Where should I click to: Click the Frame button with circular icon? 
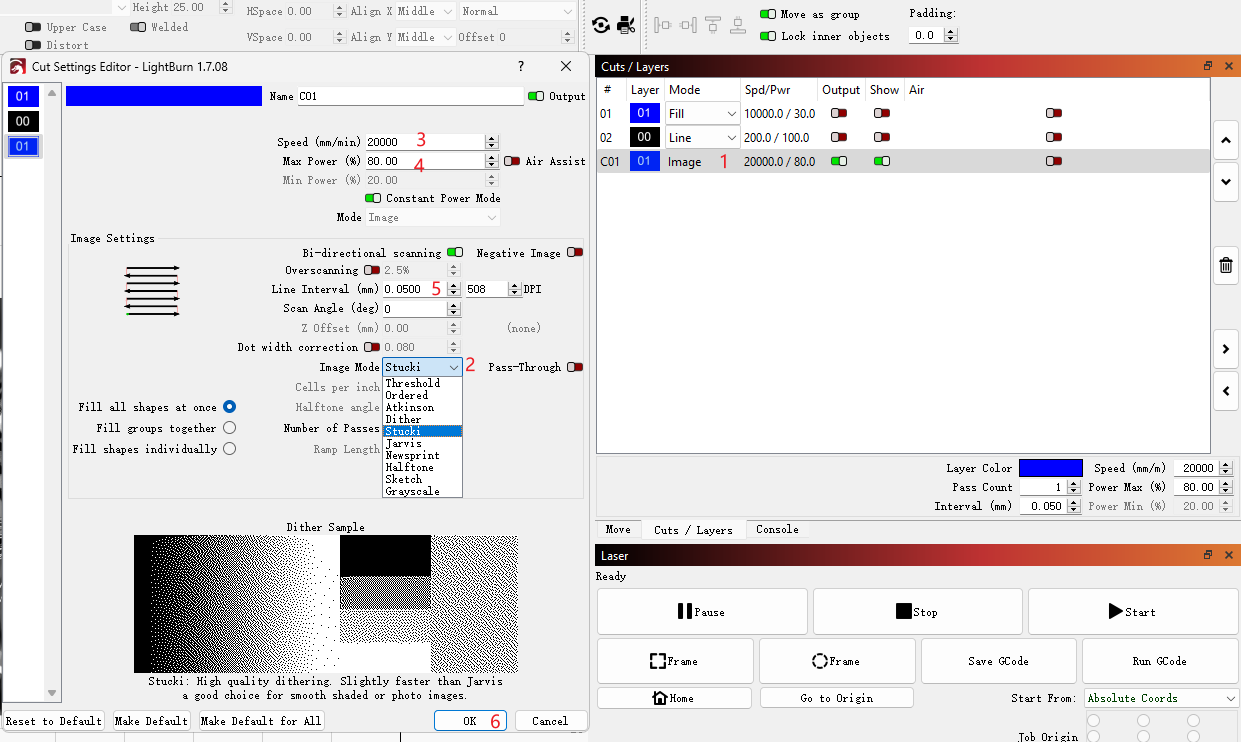pyautogui.click(x=836, y=661)
